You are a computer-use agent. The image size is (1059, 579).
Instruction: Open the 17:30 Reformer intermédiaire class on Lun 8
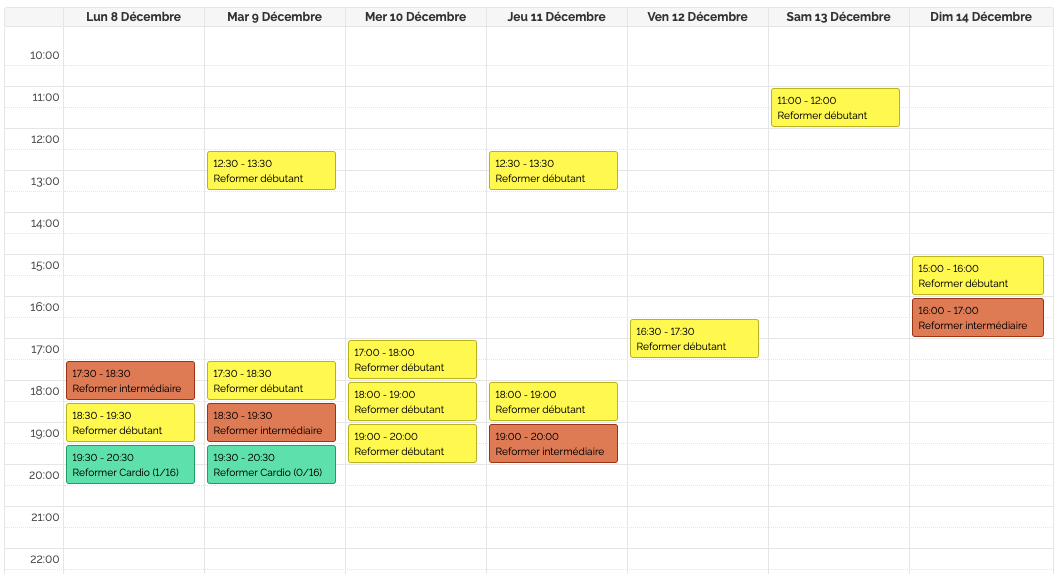pos(129,380)
